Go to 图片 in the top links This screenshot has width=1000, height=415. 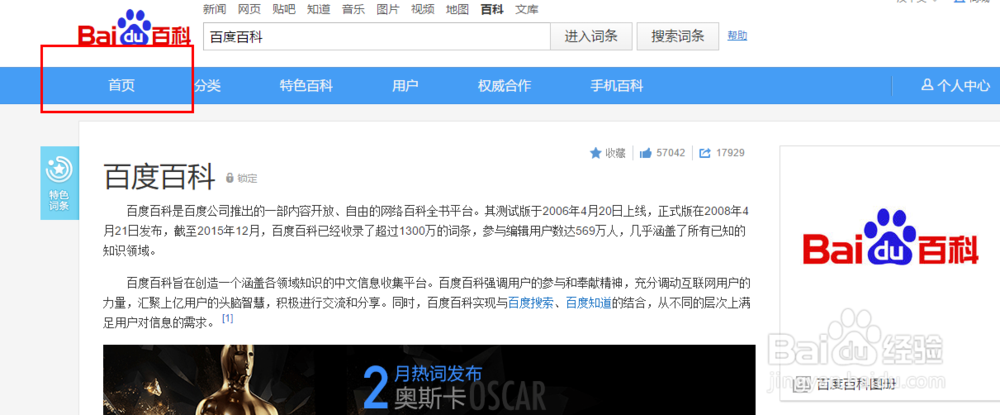[388, 9]
